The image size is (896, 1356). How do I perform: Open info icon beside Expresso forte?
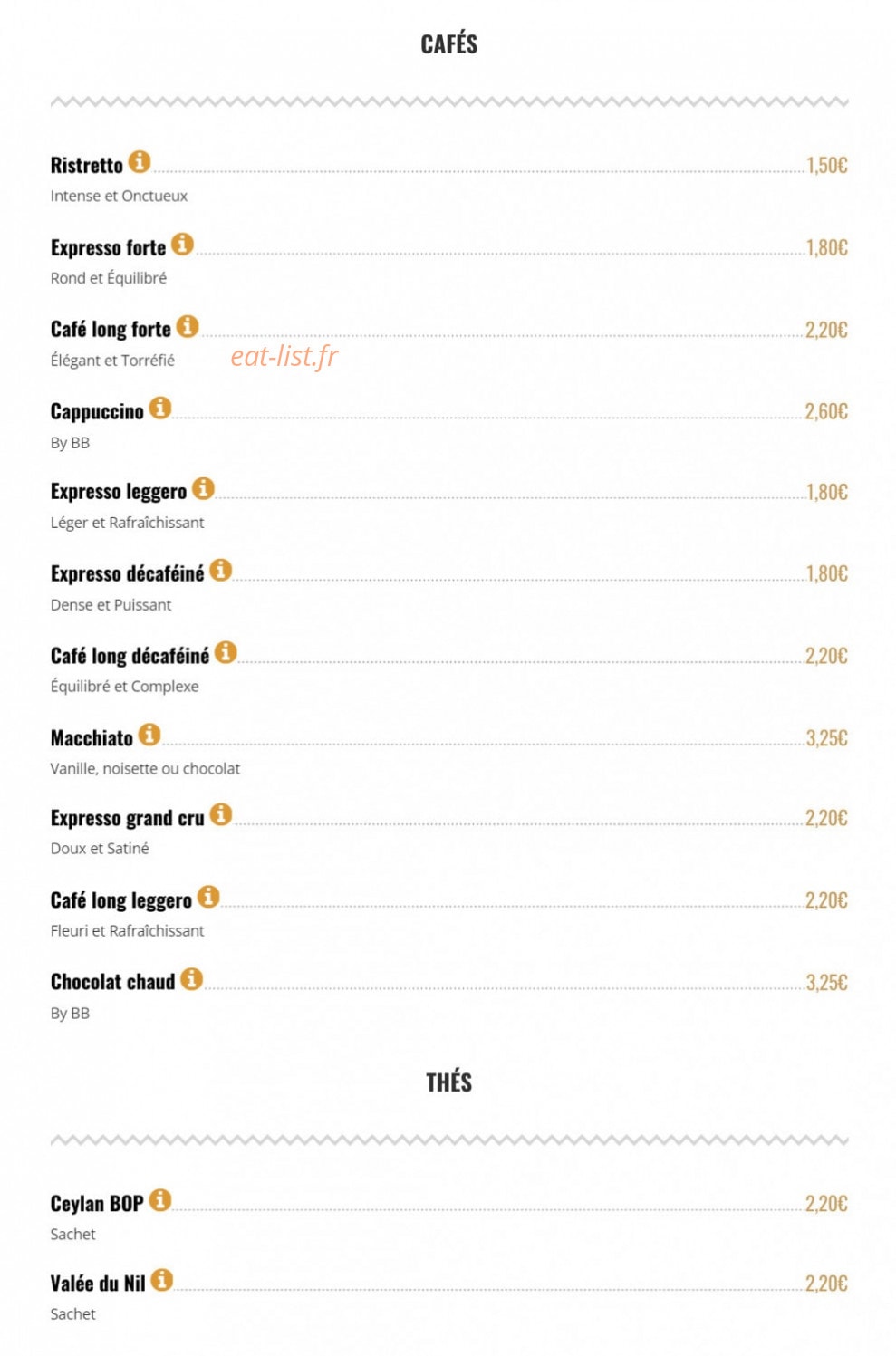pos(182,244)
